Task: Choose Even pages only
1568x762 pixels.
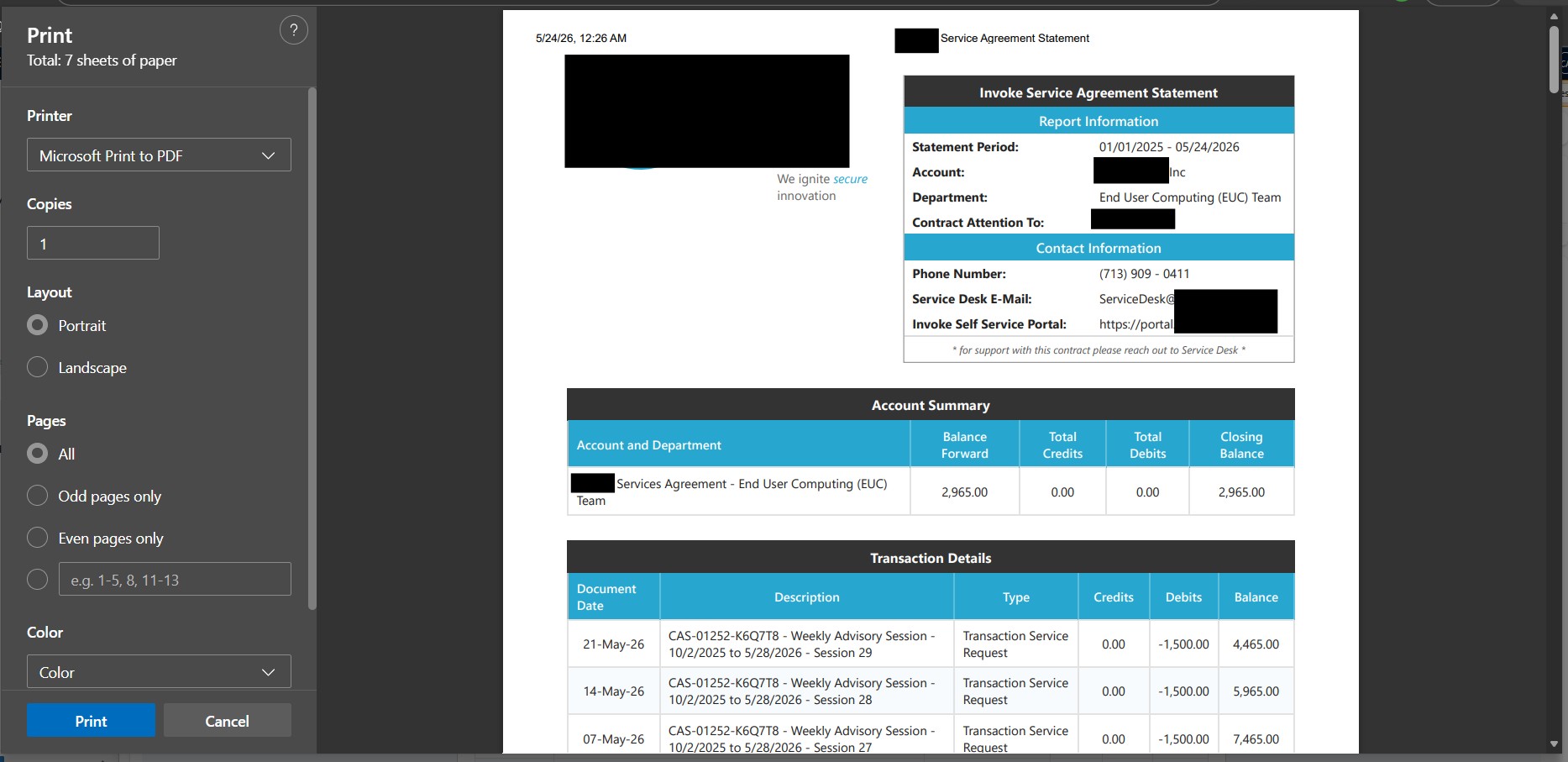Action: 38,538
